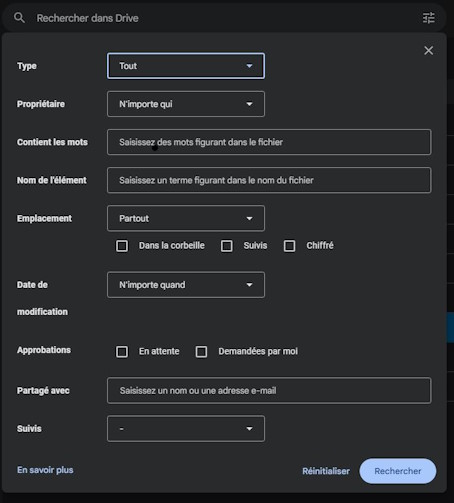Image resolution: width=454 pixels, height=503 pixels.
Task: Click the search magnifier icon
Action: pos(19,18)
